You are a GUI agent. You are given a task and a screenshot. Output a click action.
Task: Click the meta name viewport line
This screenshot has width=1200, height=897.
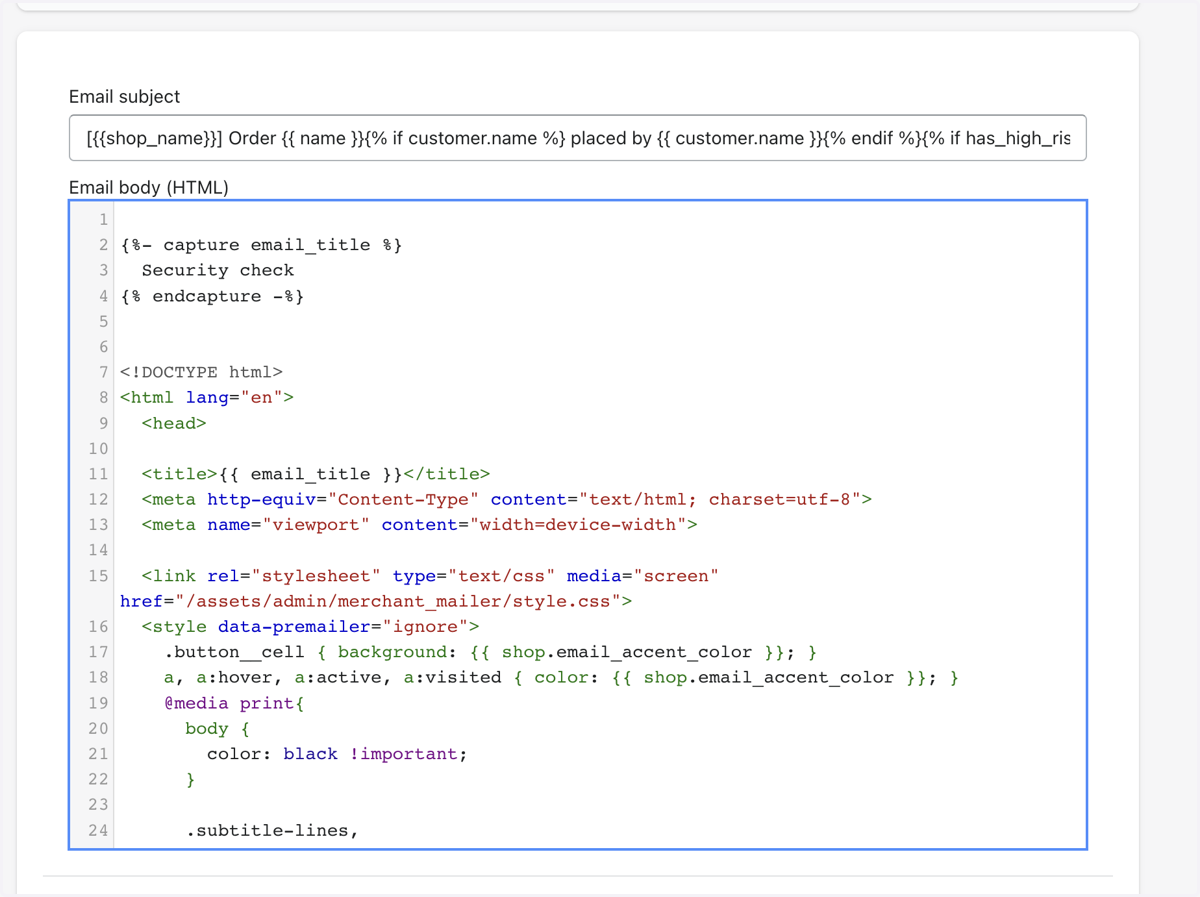click(x=420, y=524)
